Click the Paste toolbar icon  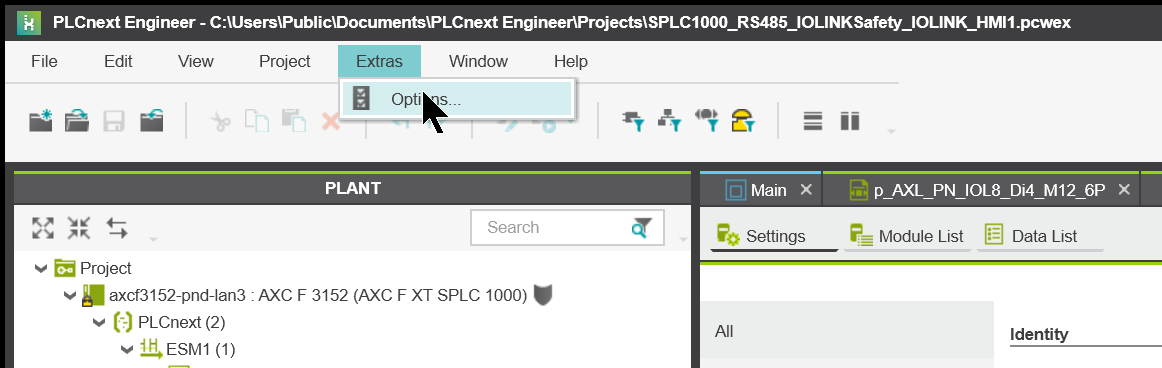(294, 121)
